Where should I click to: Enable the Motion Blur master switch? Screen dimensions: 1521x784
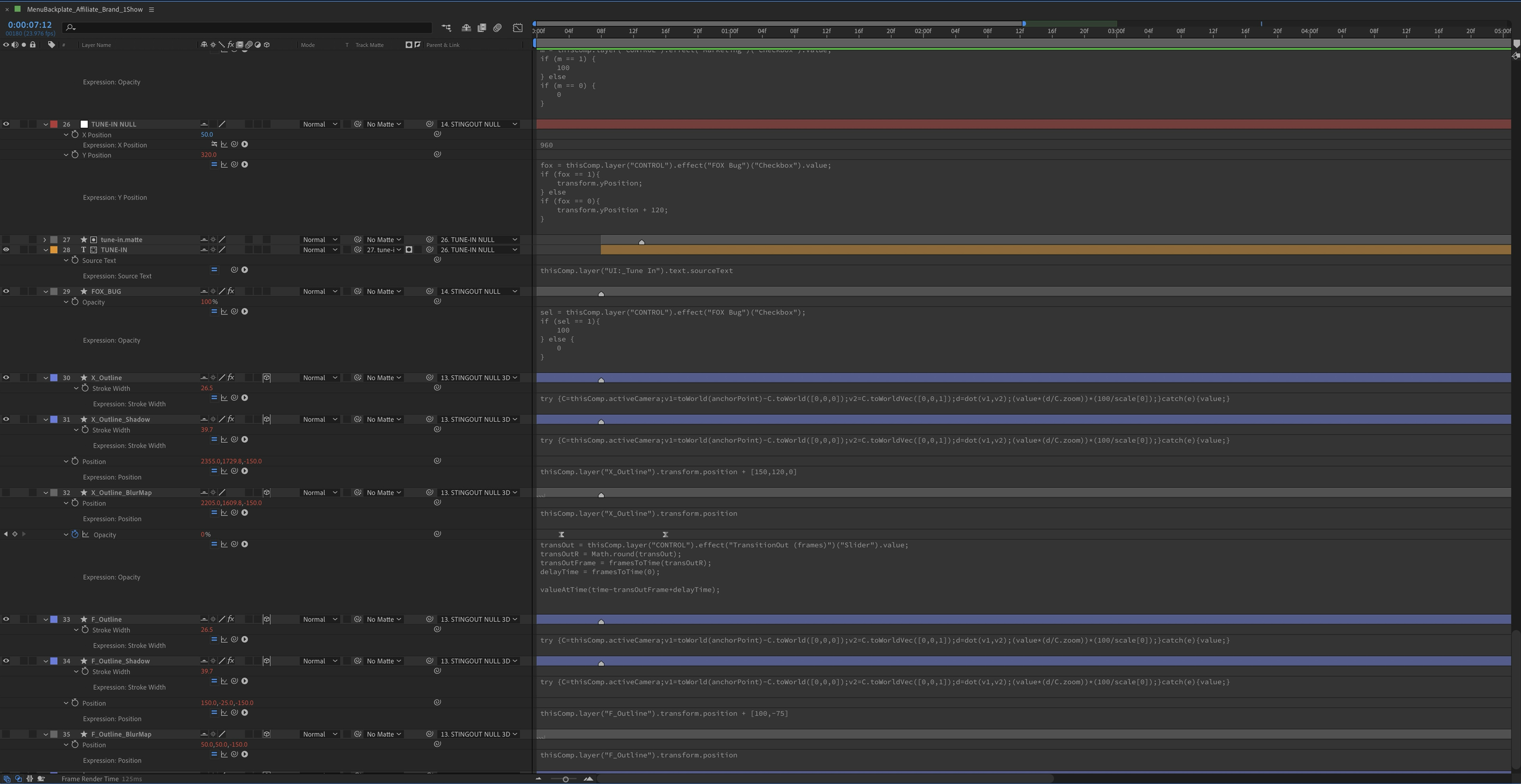498,27
